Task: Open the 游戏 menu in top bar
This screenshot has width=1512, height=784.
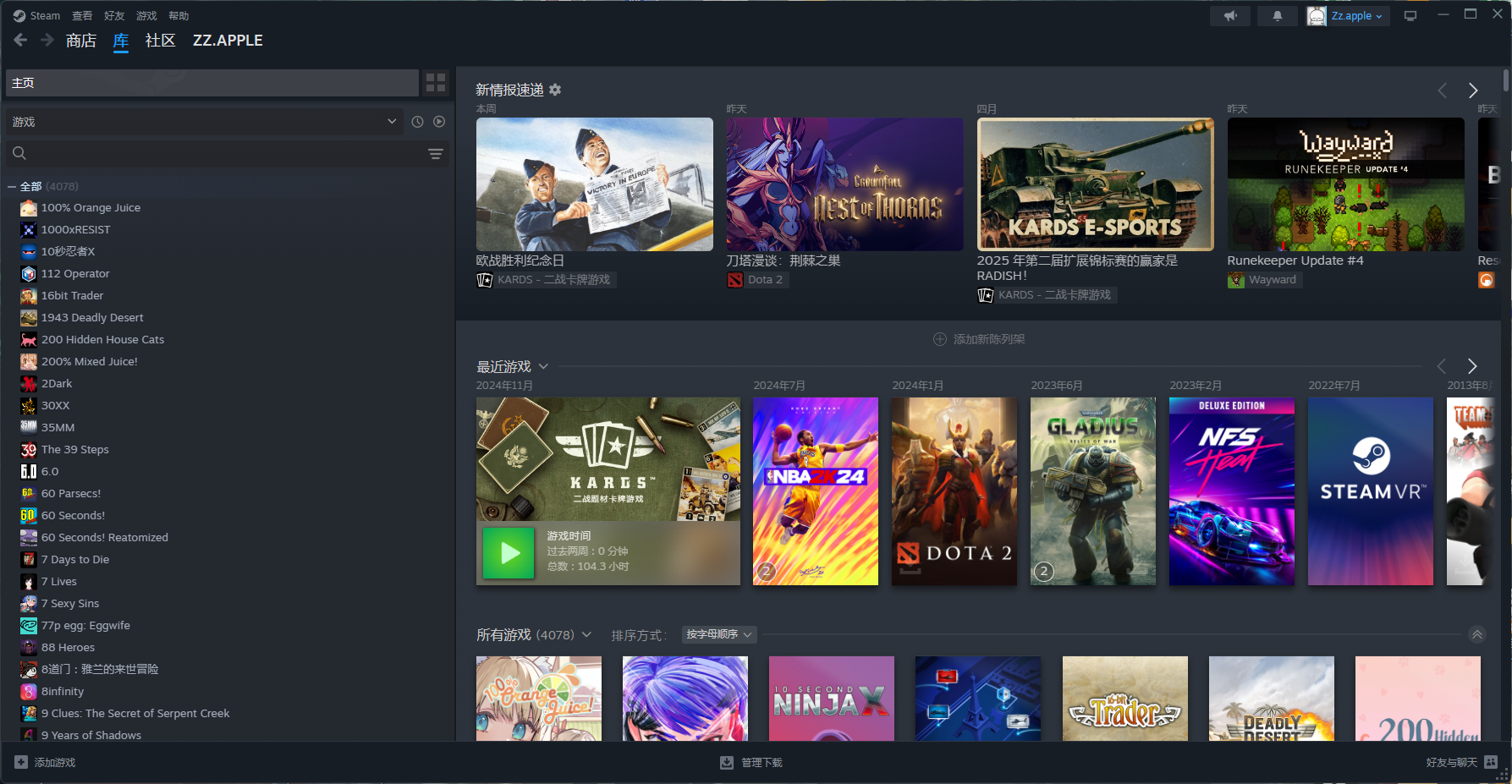Action: click(x=146, y=16)
